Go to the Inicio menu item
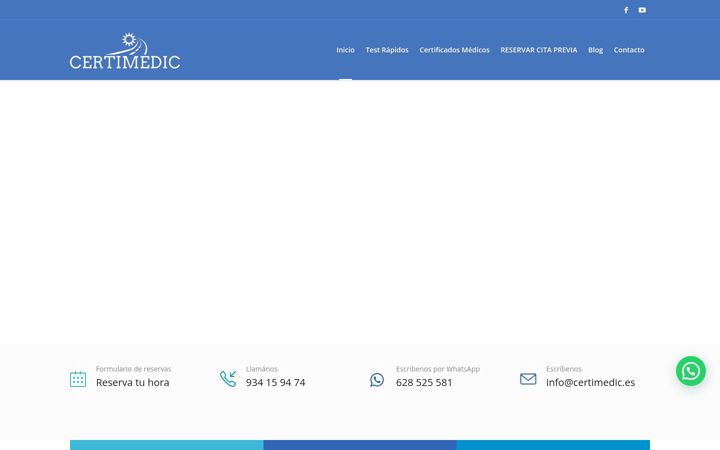 point(345,50)
